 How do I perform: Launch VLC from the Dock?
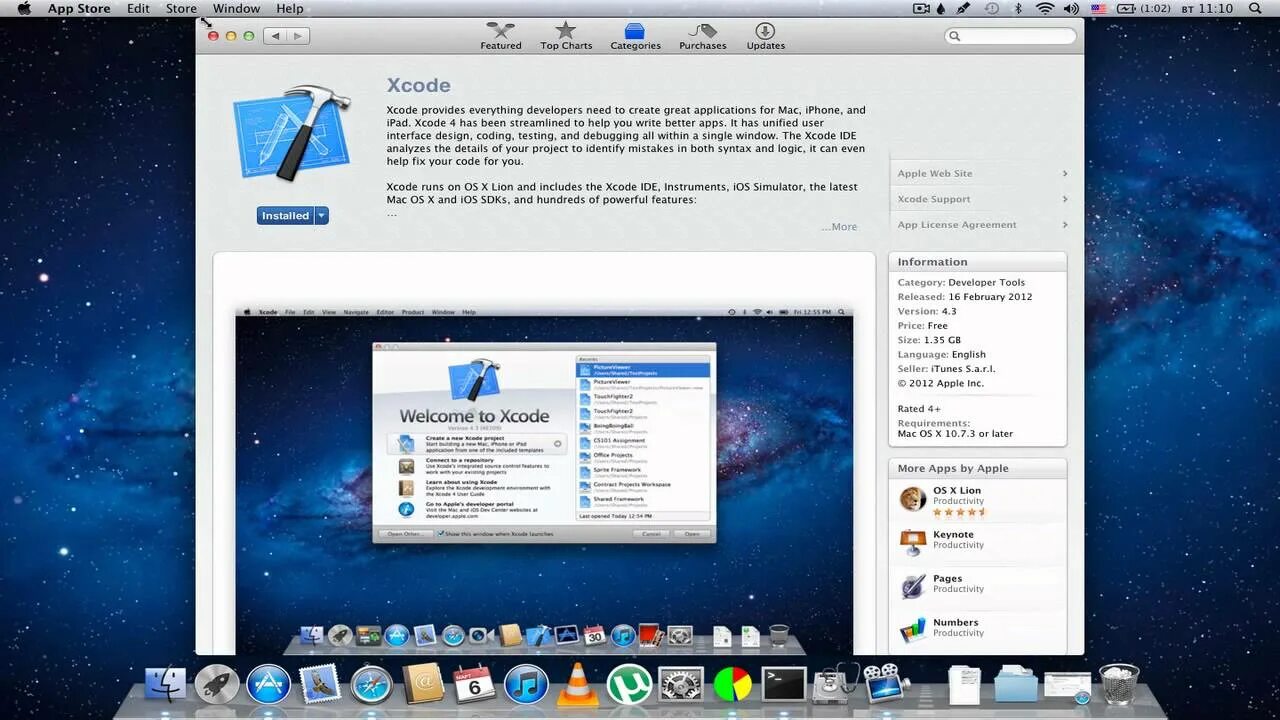[x=577, y=685]
